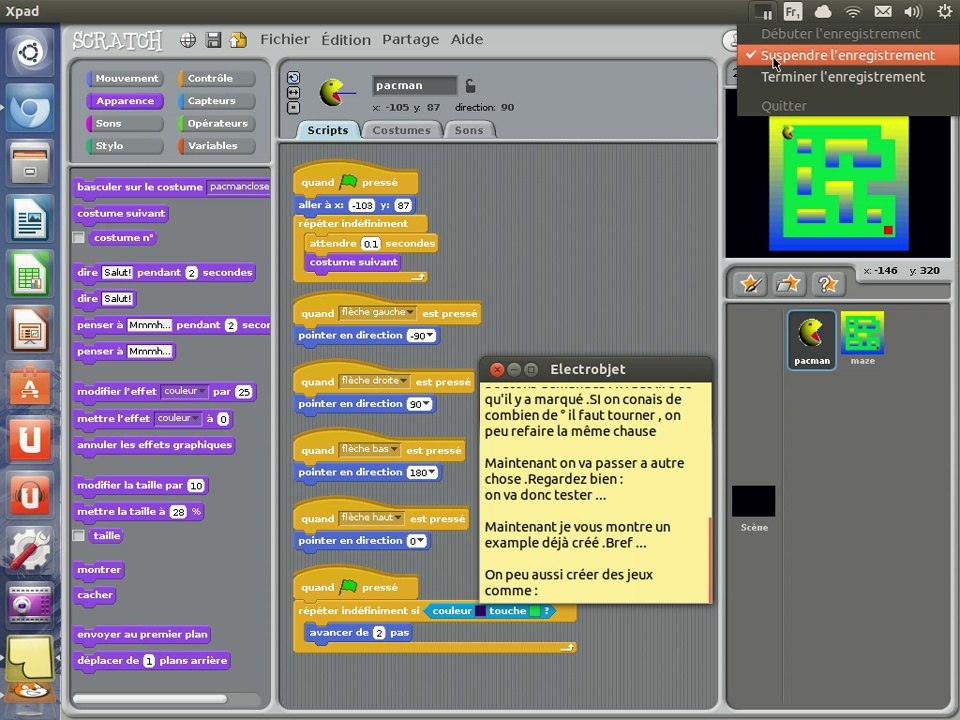Open Chromium browser from the launcher

point(29,108)
